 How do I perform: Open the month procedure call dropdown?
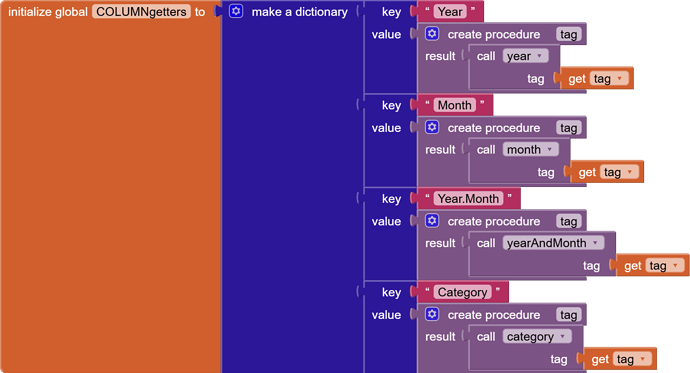[x=531, y=150]
